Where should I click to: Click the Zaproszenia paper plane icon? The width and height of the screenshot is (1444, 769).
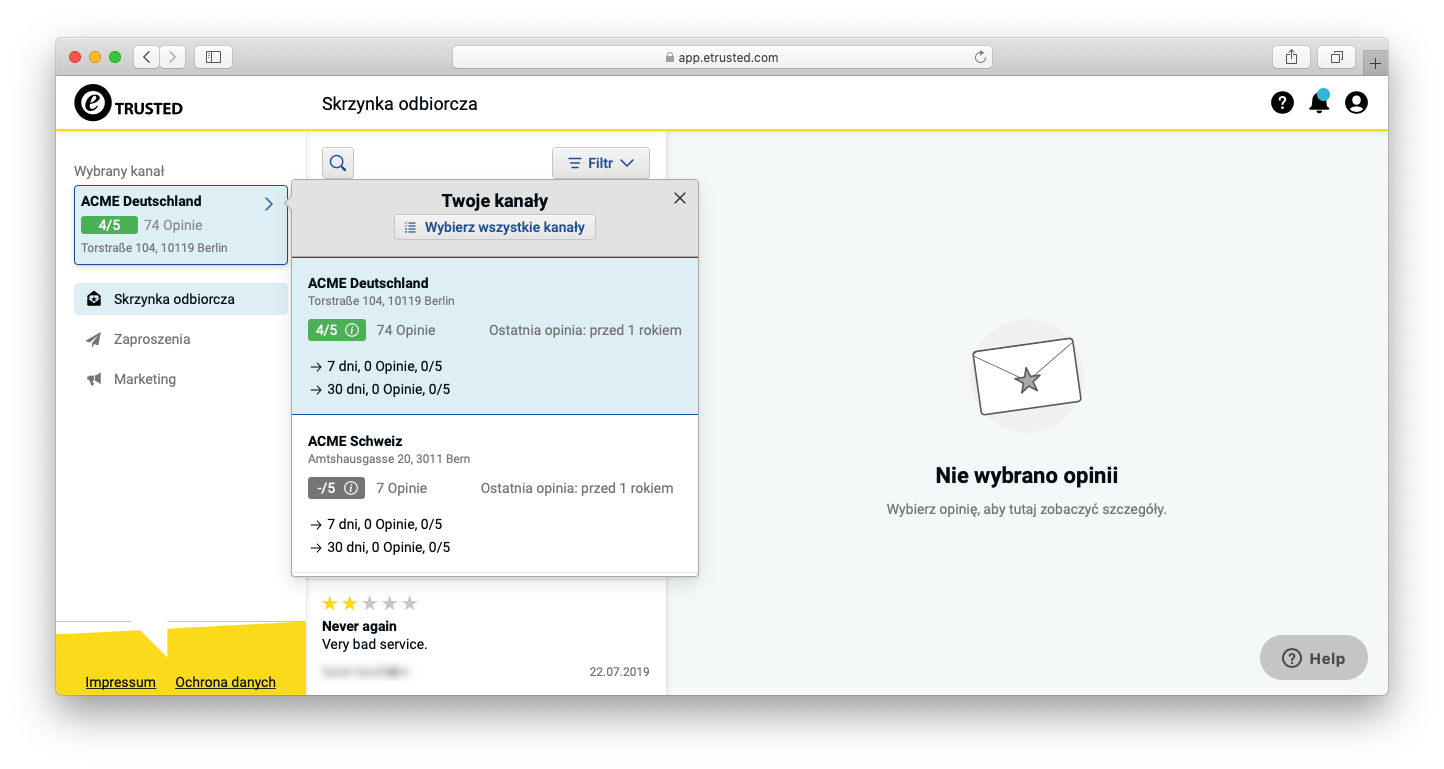(94, 339)
